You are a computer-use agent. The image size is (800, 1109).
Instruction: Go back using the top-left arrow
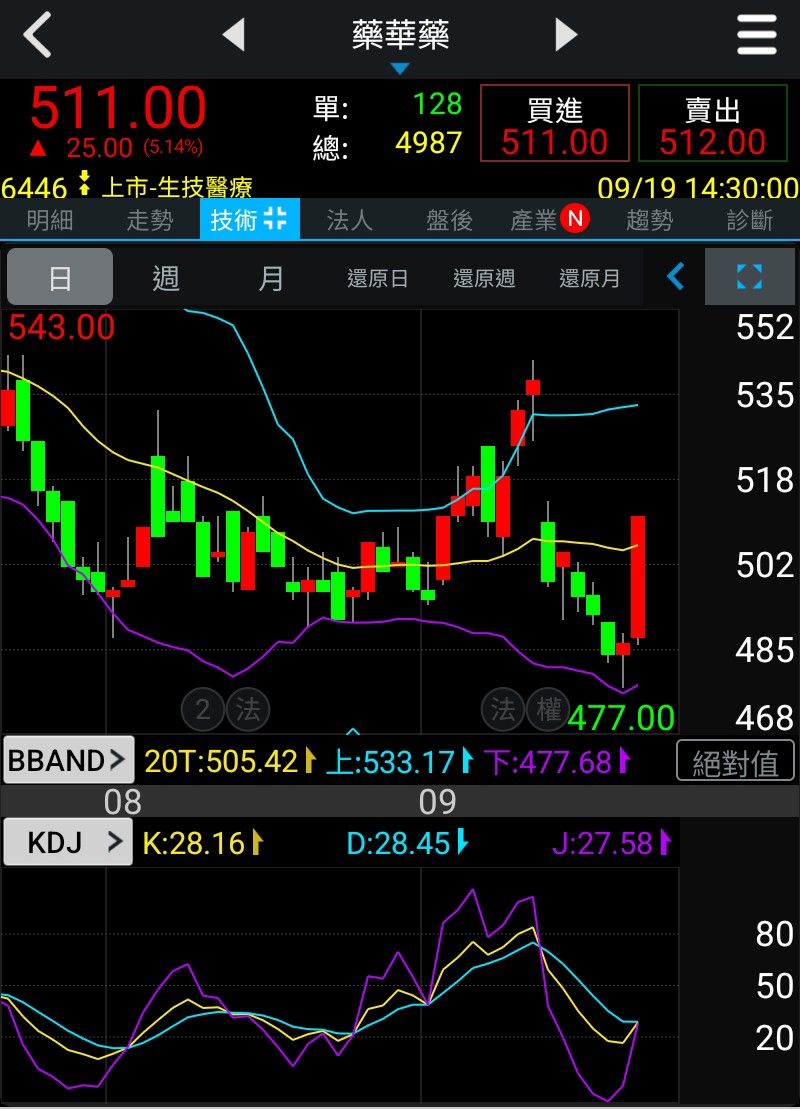click(38, 34)
